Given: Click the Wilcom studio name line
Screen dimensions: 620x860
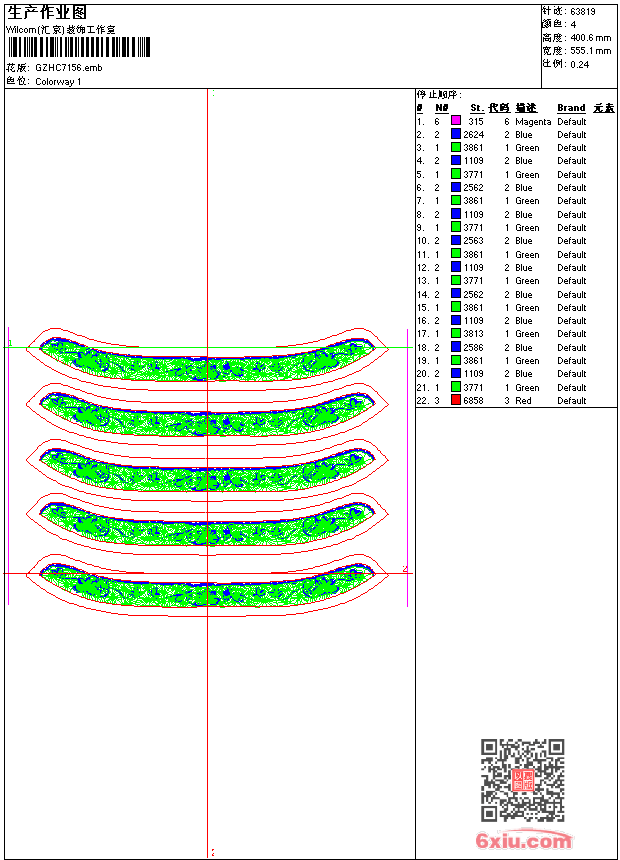Looking at the screenshot, I should click(61, 30).
